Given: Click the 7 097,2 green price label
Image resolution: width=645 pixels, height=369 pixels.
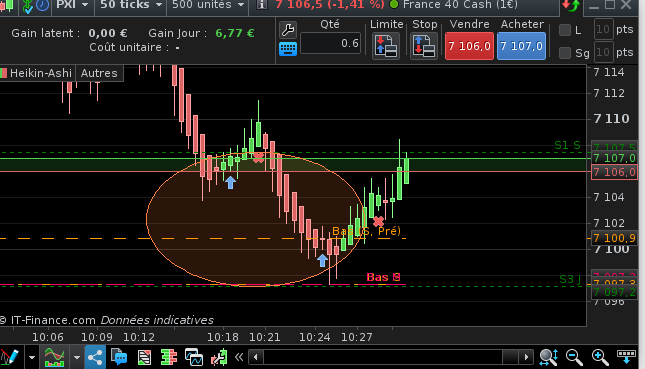Looking at the screenshot, I should point(614,292).
